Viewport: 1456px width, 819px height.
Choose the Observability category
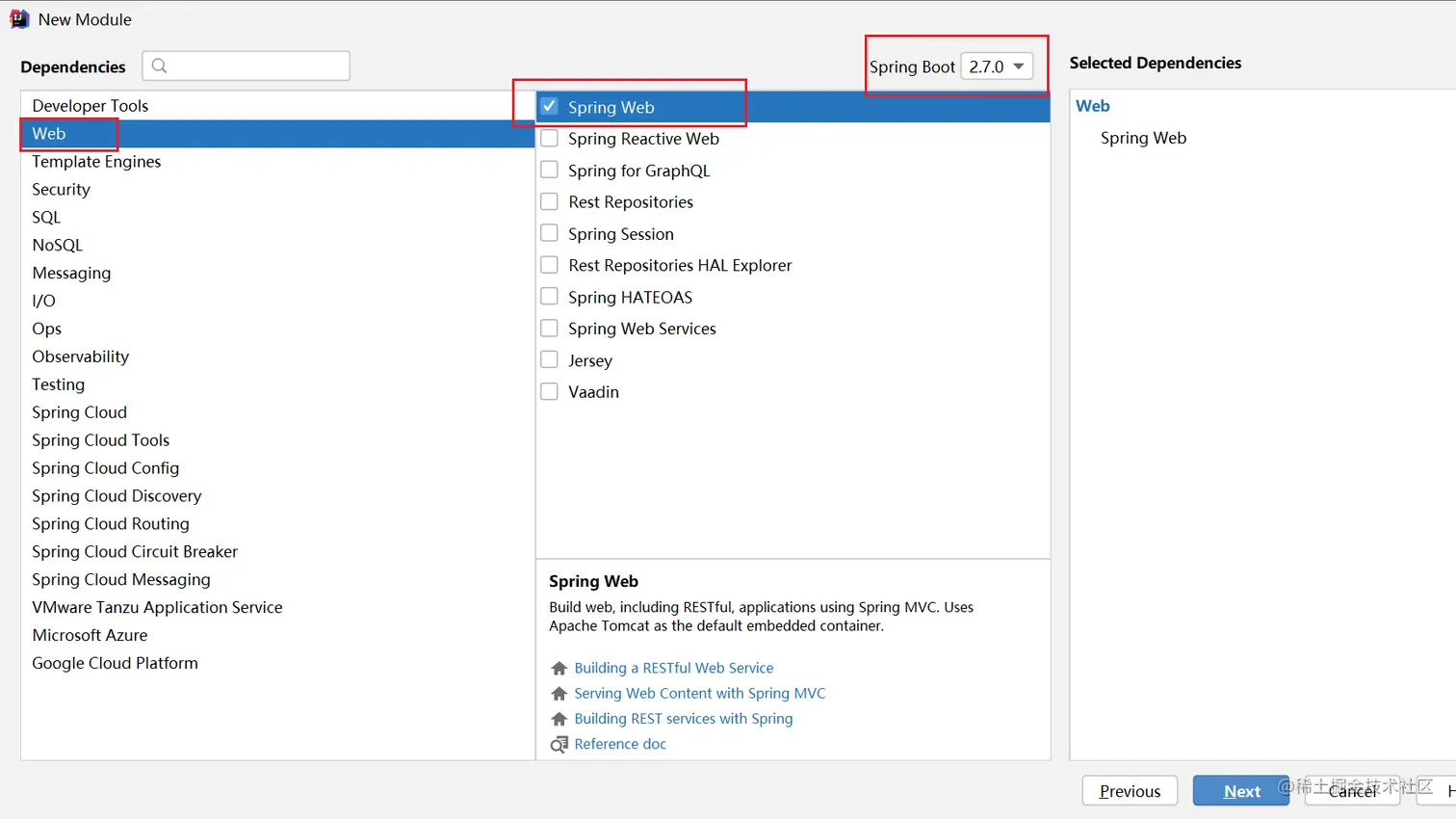(x=277, y=357)
